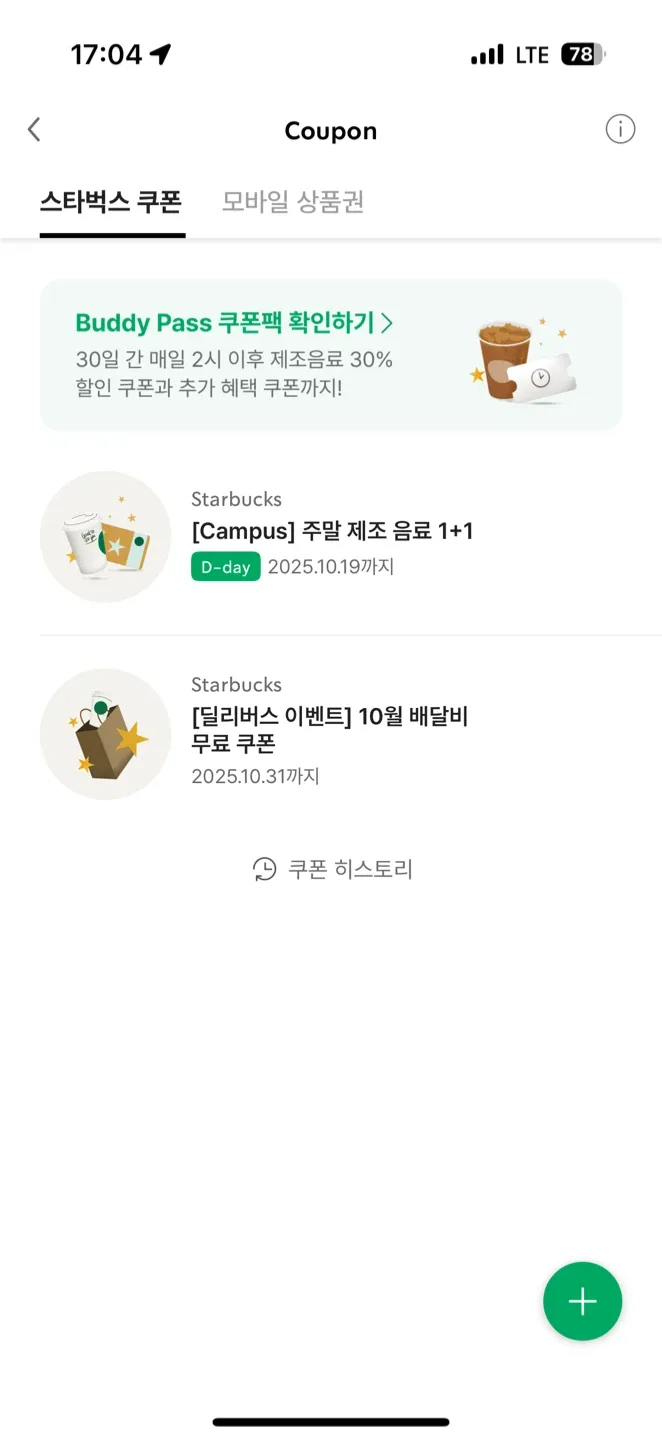Image resolution: width=662 pixels, height=1440 pixels.
Task: Open the [딜리버스 이벤트] 10월 배달비 무료 쿠폰
Action: coord(330,730)
